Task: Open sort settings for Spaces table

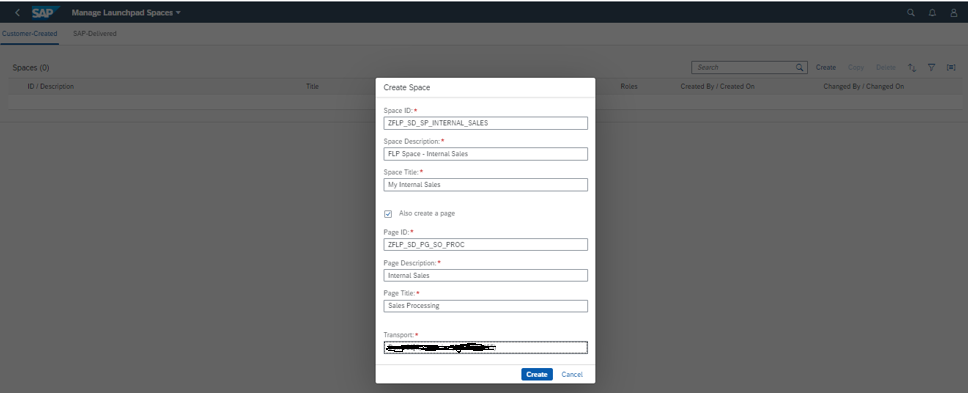Action: coord(912,67)
